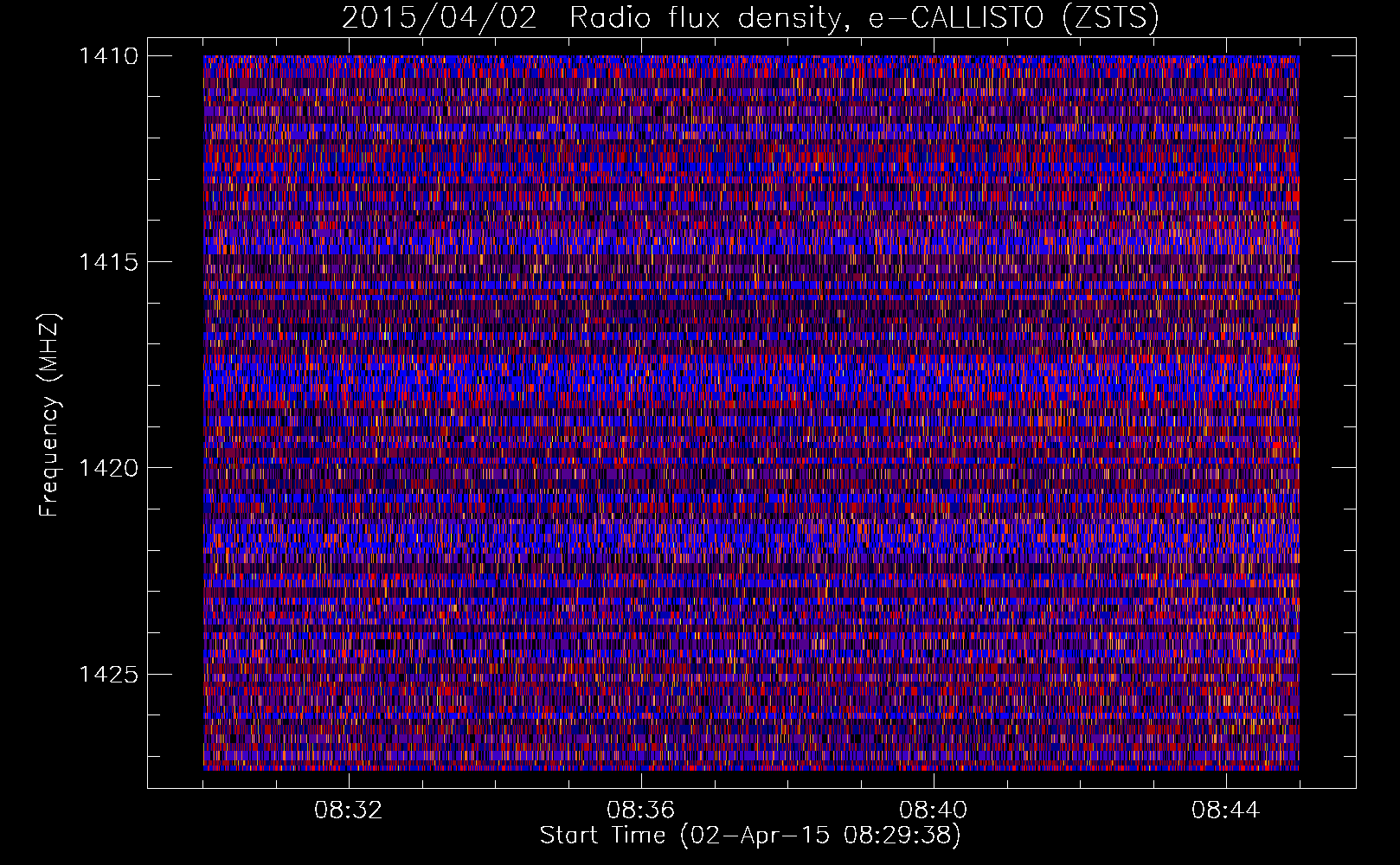Click the 1425 frequency tick label
1400x865 pixels.
point(108,674)
